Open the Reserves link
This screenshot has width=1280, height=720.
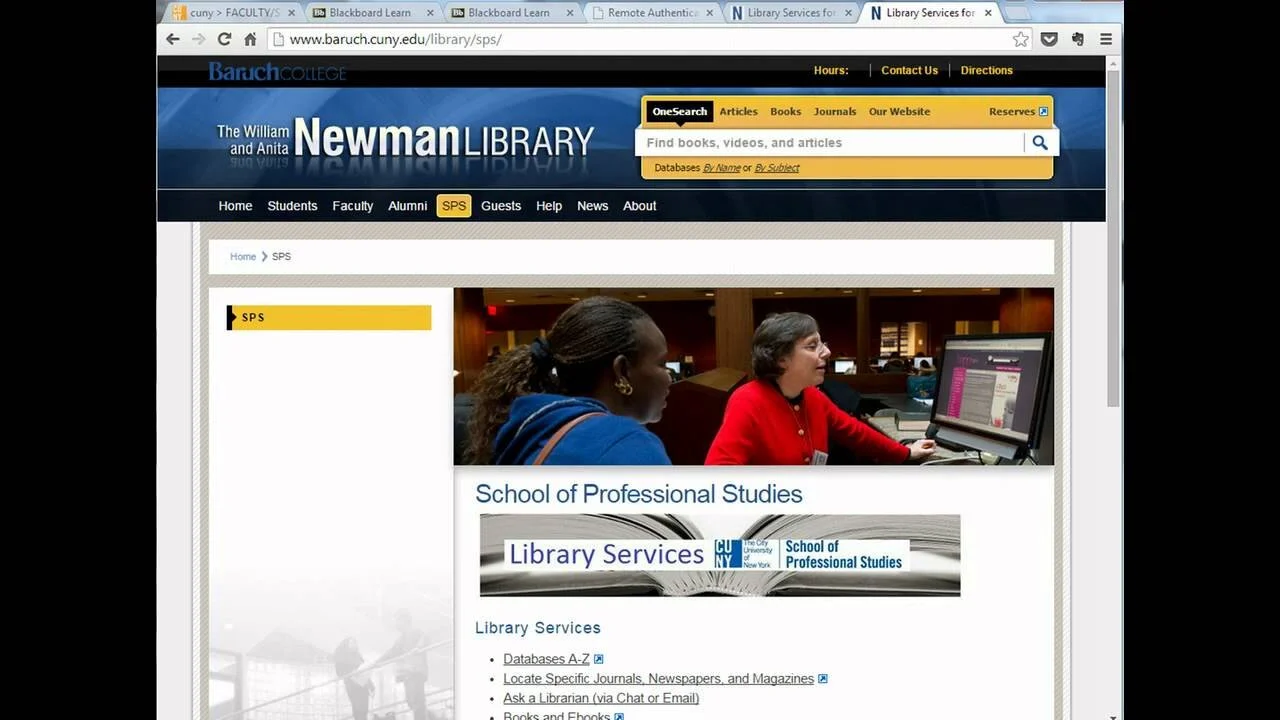coord(1012,112)
